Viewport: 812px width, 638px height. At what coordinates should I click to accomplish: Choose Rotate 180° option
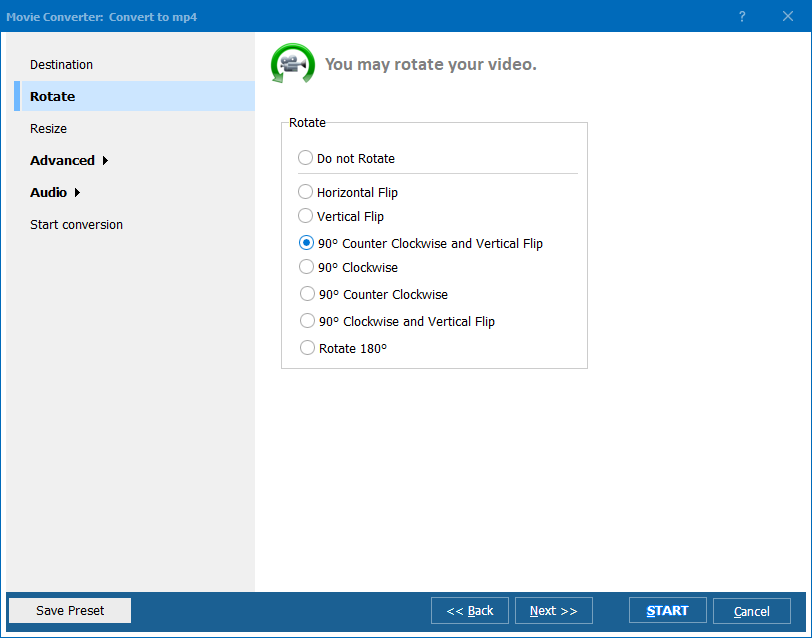pyautogui.click(x=306, y=348)
